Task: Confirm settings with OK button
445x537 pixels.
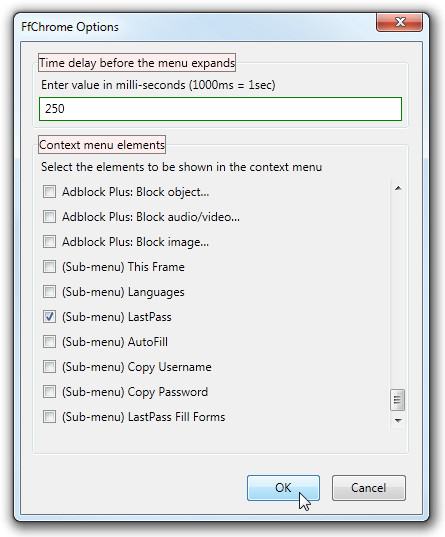Action: 283,488
